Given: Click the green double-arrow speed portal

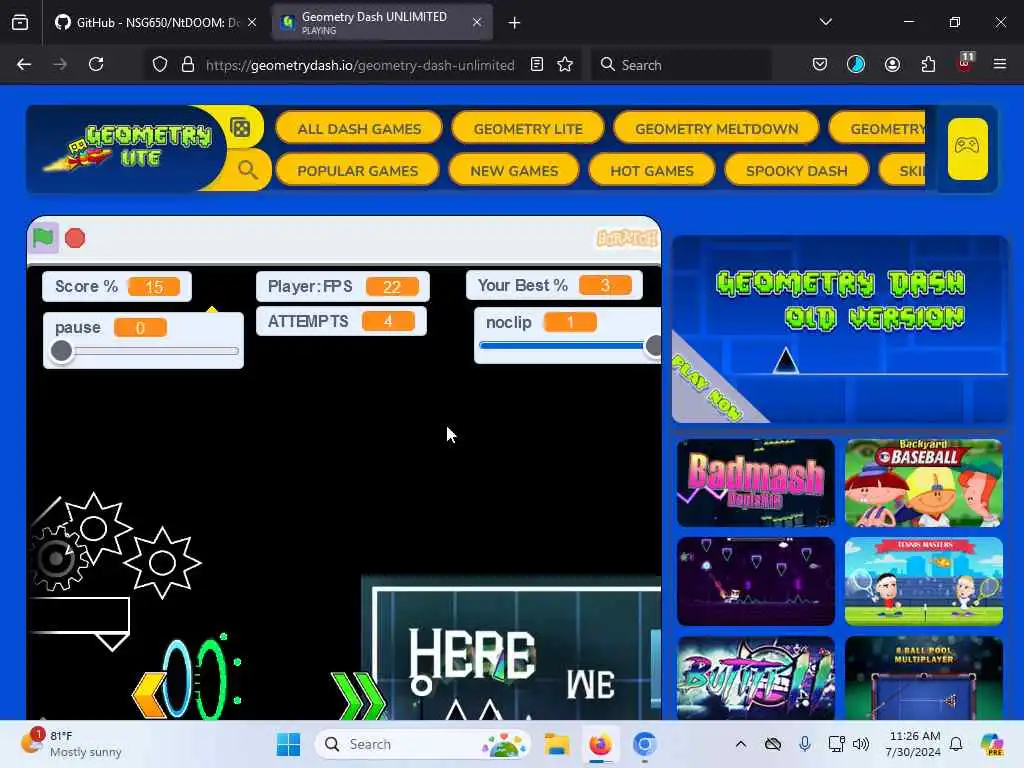Looking at the screenshot, I should pos(358,696).
